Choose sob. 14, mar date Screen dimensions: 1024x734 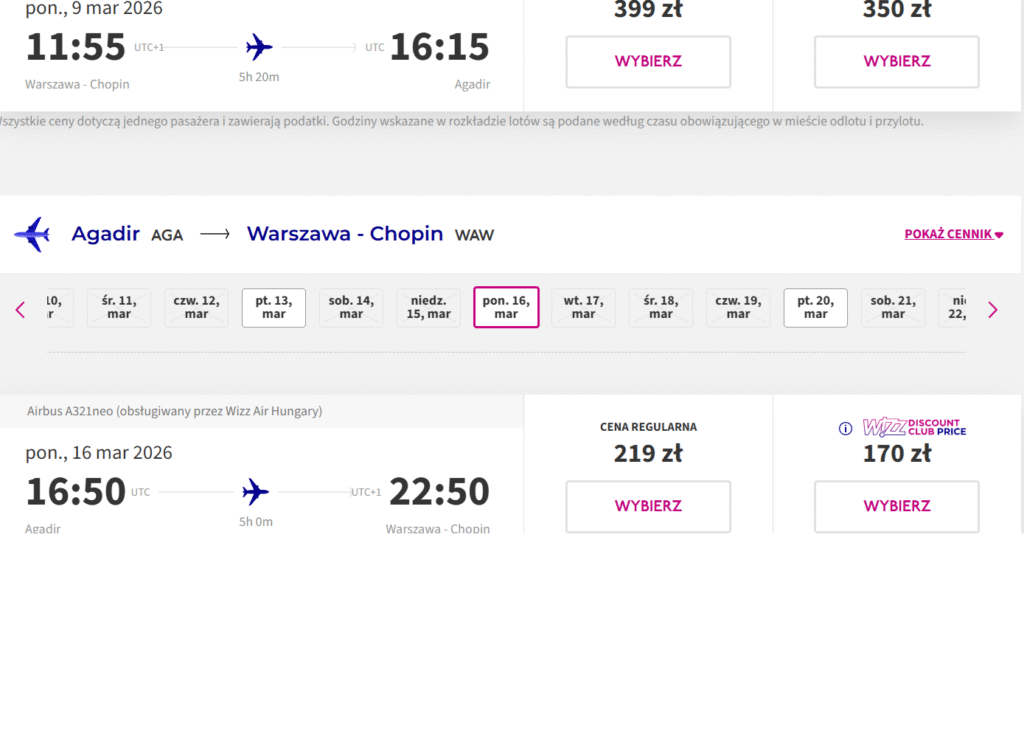click(351, 307)
